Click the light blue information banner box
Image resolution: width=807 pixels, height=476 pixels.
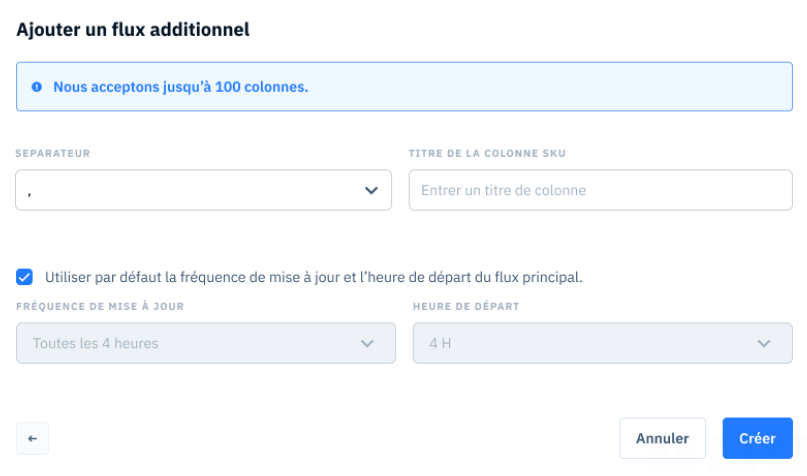405,86
